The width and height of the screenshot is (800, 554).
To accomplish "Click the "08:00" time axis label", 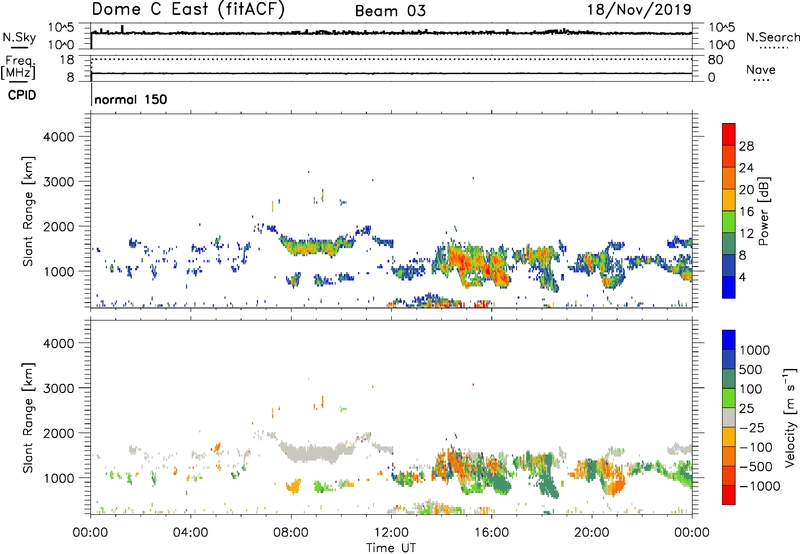I will coord(291,533).
